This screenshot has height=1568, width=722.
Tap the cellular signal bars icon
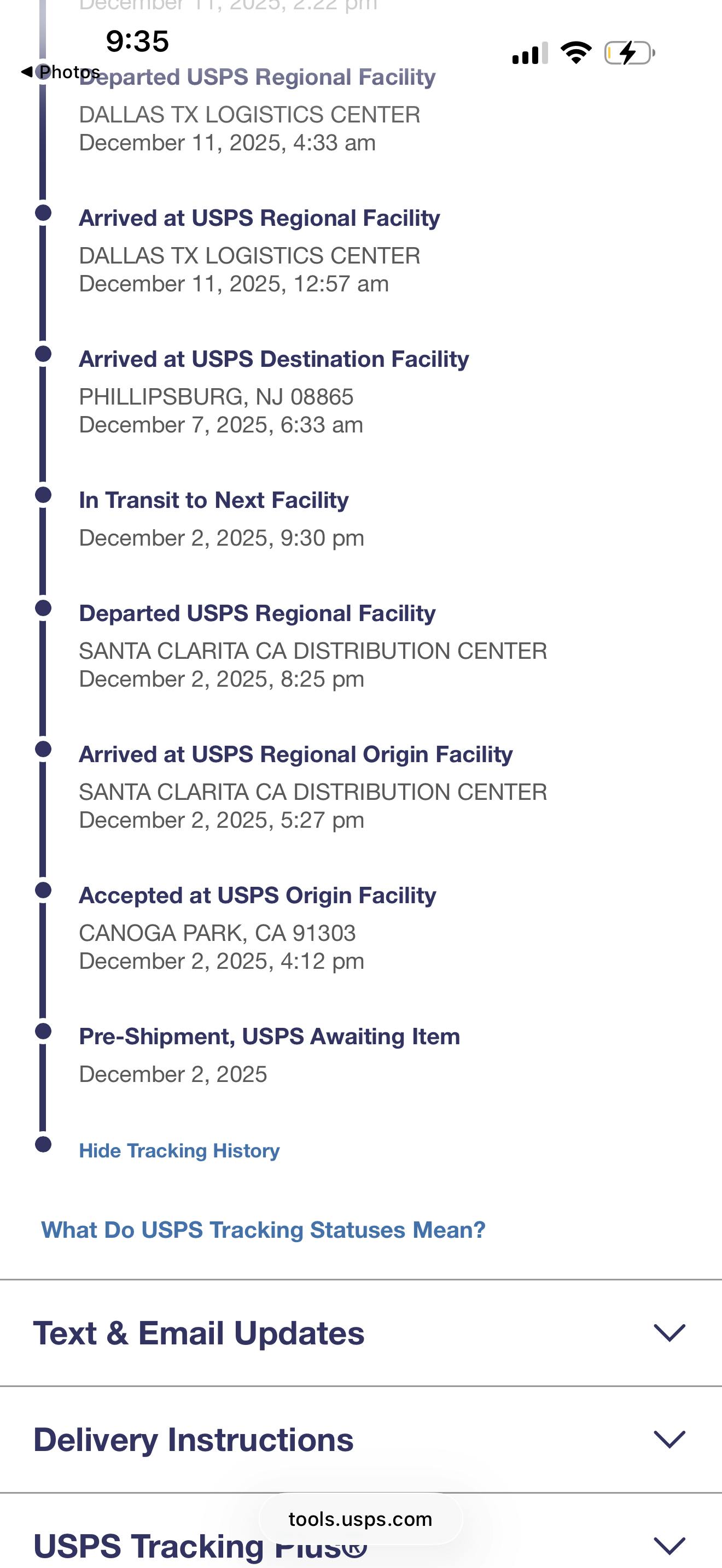[529, 54]
